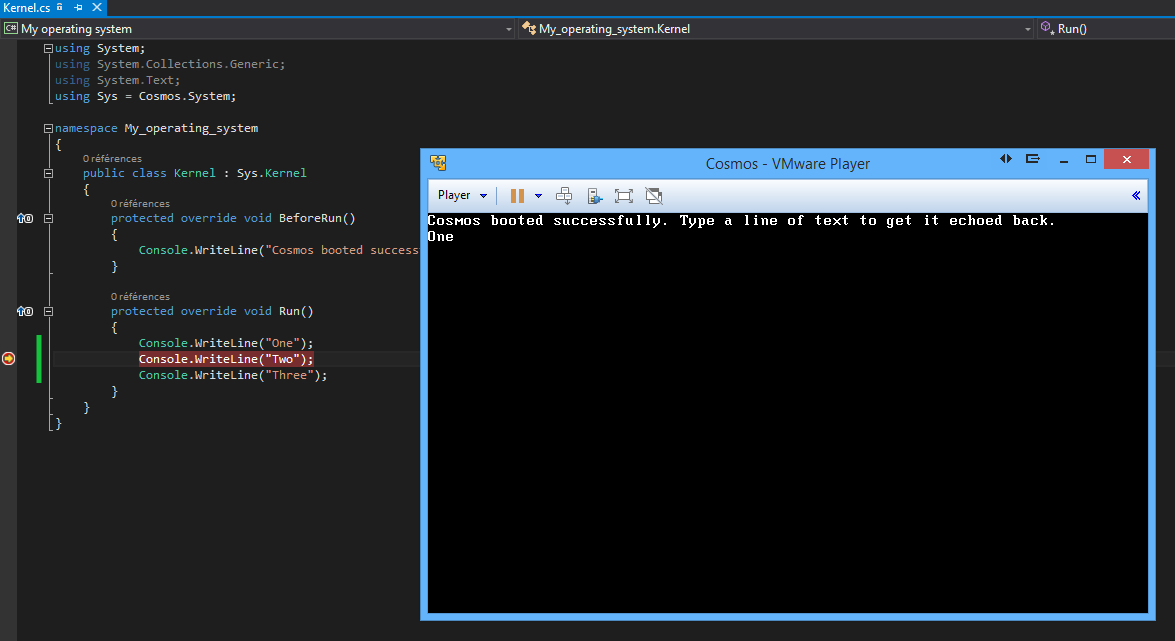Minimize the Cosmos VMware Player window

[1063, 160]
